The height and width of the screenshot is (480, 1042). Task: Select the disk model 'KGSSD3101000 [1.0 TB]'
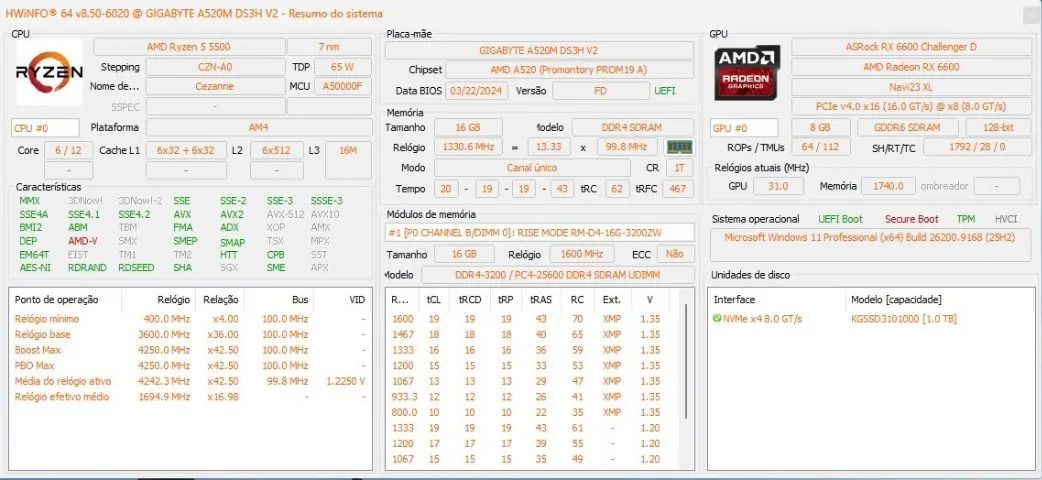(x=904, y=319)
